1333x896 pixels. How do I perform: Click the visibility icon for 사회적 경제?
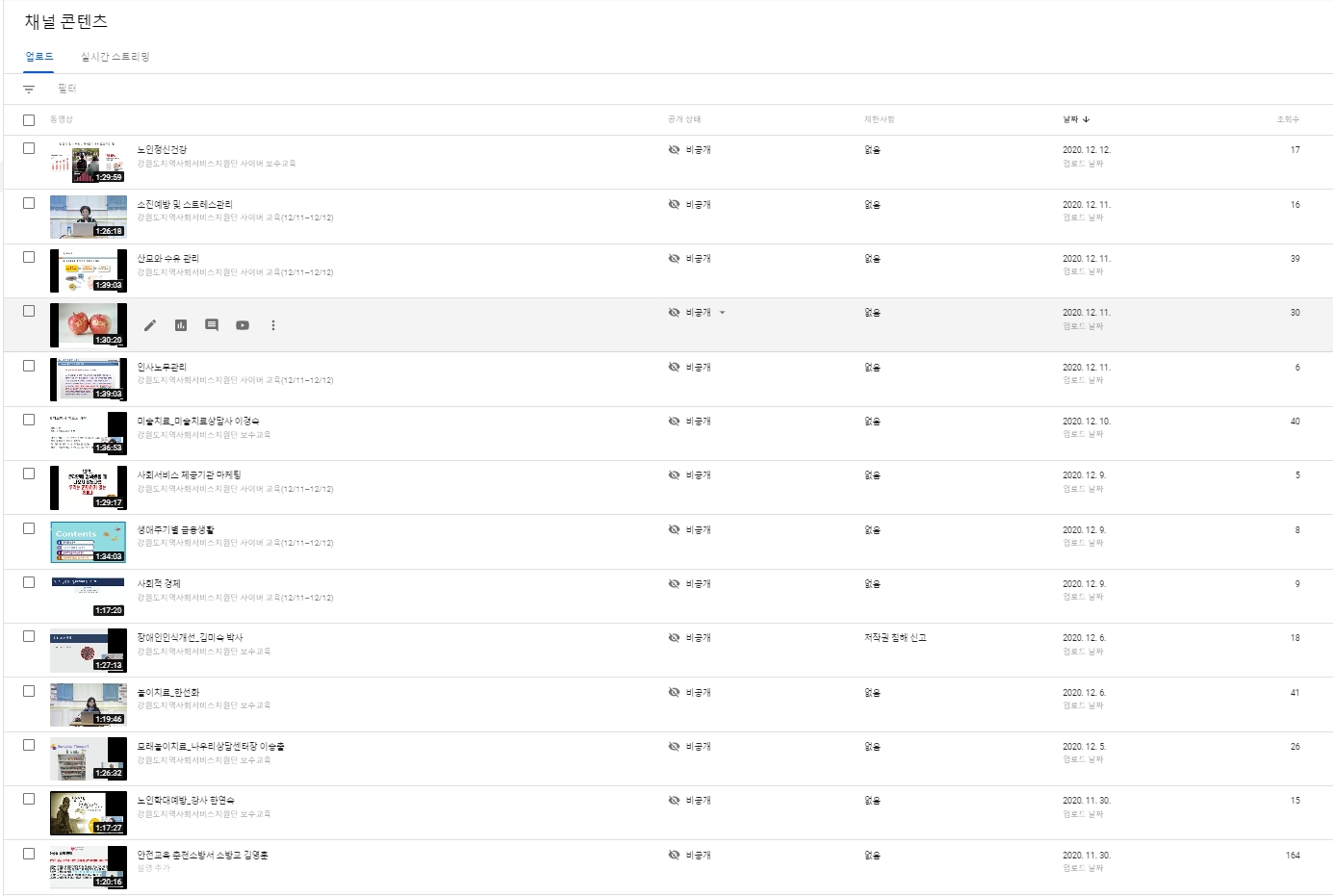tap(674, 584)
